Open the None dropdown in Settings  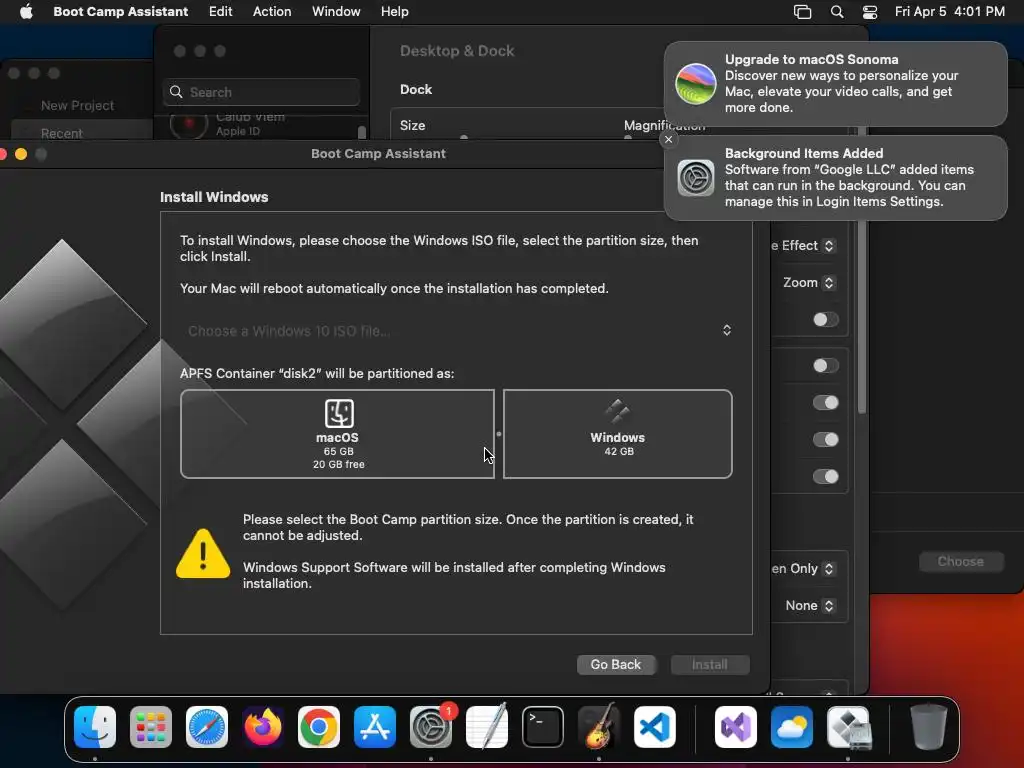point(829,605)
